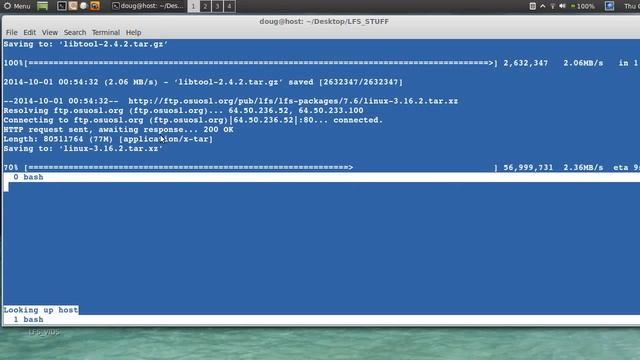Click the 'Connecting to ftp.osuosl.org' line
This screenshot has height=360, width=640.
pyautogui.click(x=193, y=120)
